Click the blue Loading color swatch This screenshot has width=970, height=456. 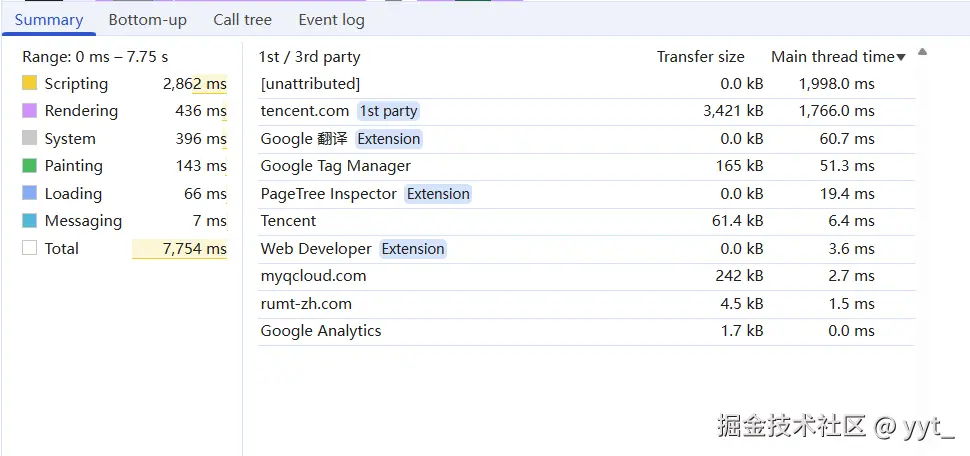tap(29, 194)
